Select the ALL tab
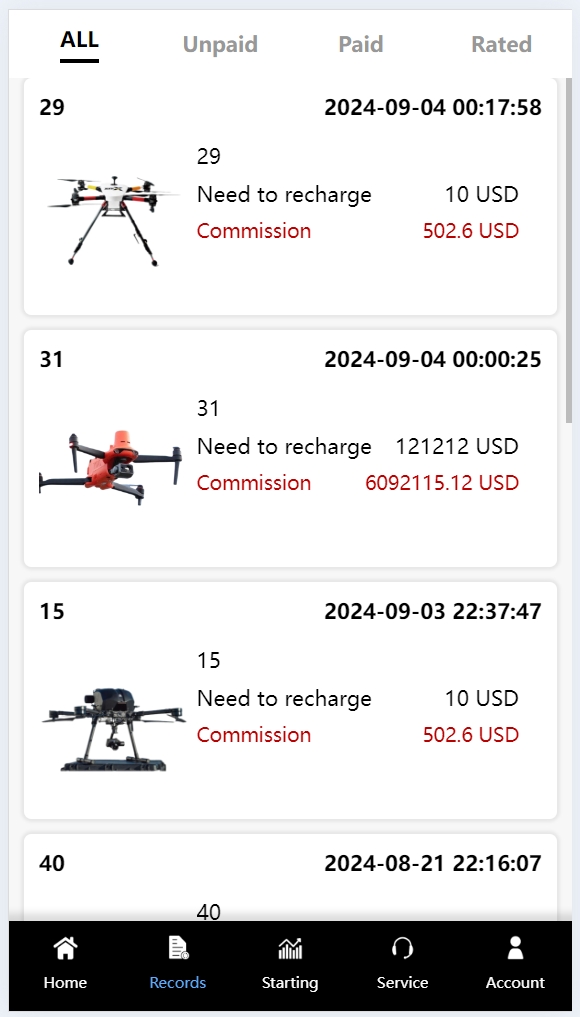 [x=79, y=40]
